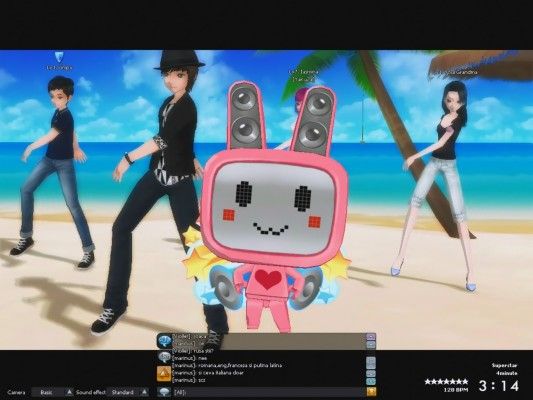533x400 pixels.
Task: Select the Basic camera value box
Action: [x=48, y=392]
